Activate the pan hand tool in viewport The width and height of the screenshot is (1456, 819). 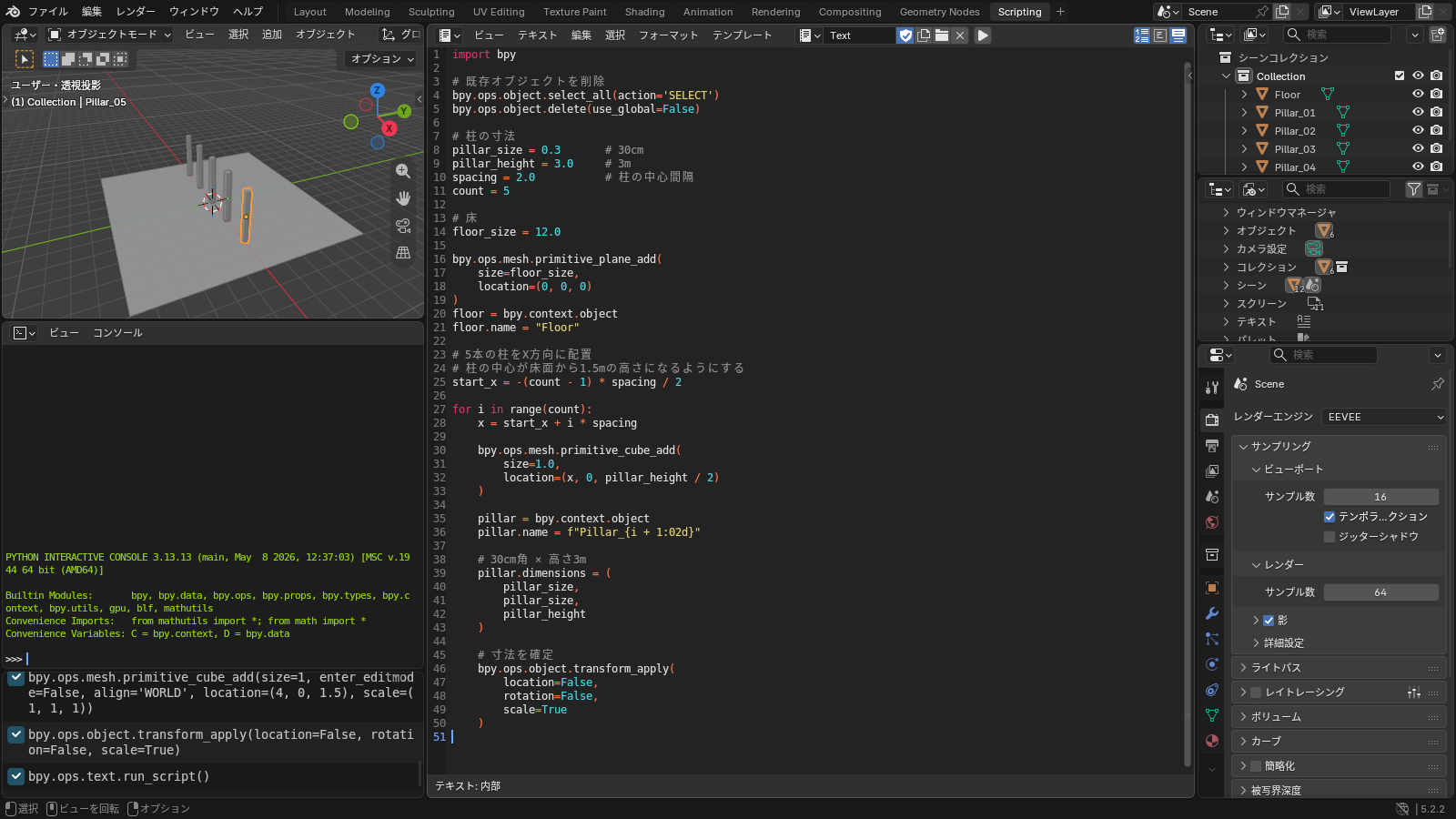403,198
